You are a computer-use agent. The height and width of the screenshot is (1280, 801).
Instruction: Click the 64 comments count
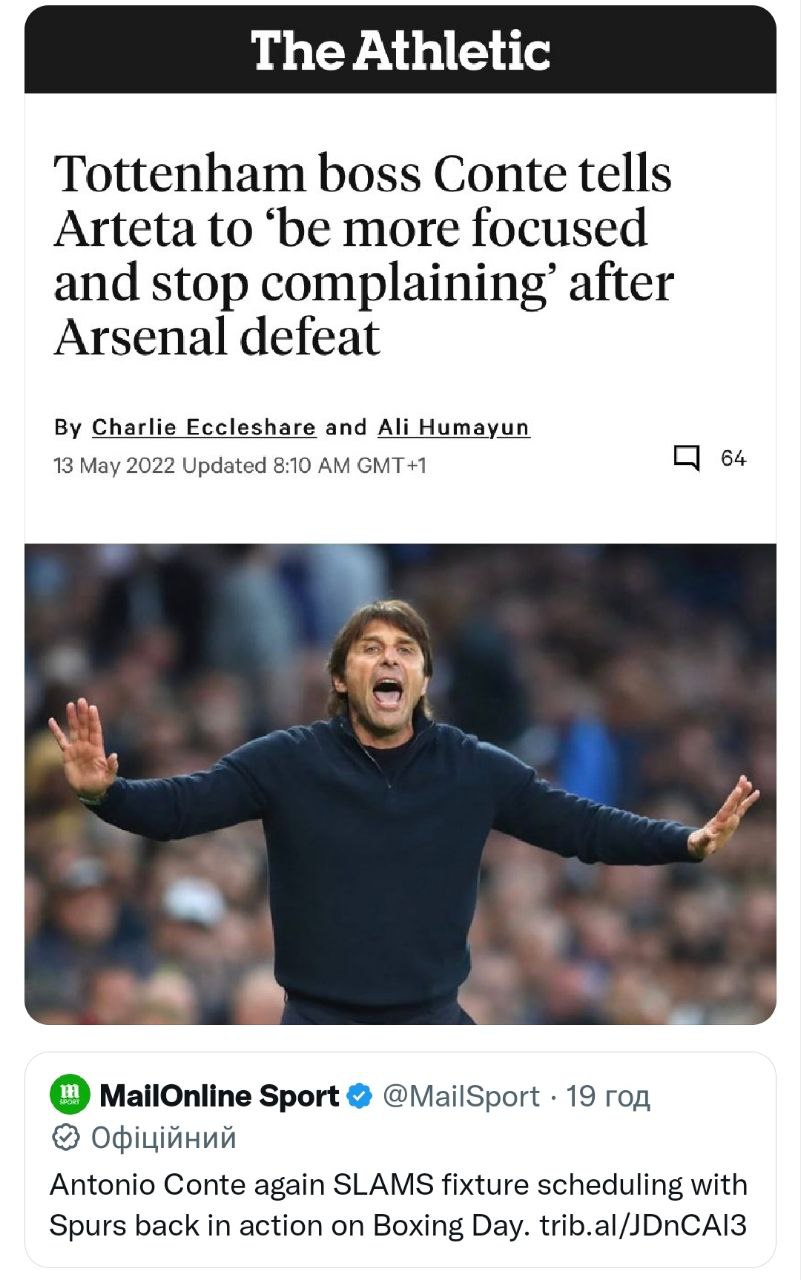(x=733, y=458)
